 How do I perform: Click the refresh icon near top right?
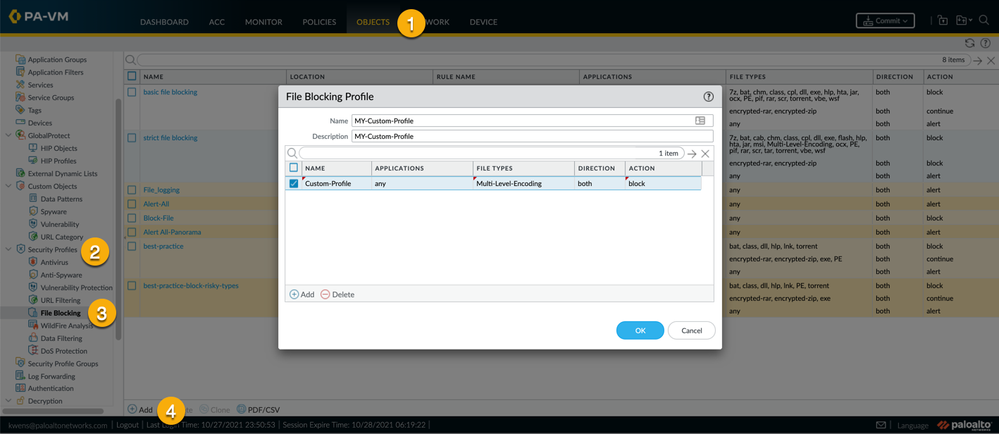969,44
